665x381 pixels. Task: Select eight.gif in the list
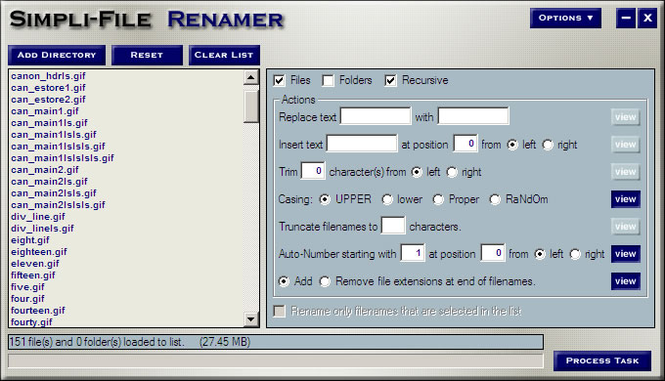30,240
